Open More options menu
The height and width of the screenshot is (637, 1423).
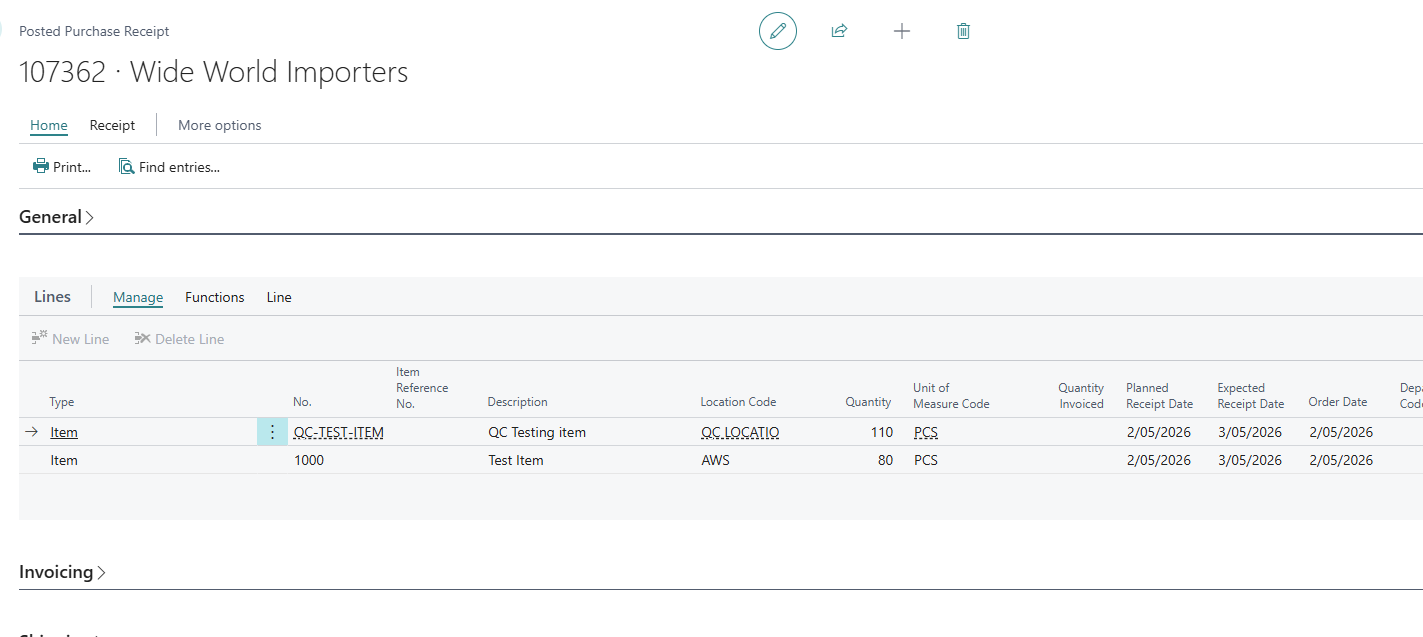tap(219, 125)
